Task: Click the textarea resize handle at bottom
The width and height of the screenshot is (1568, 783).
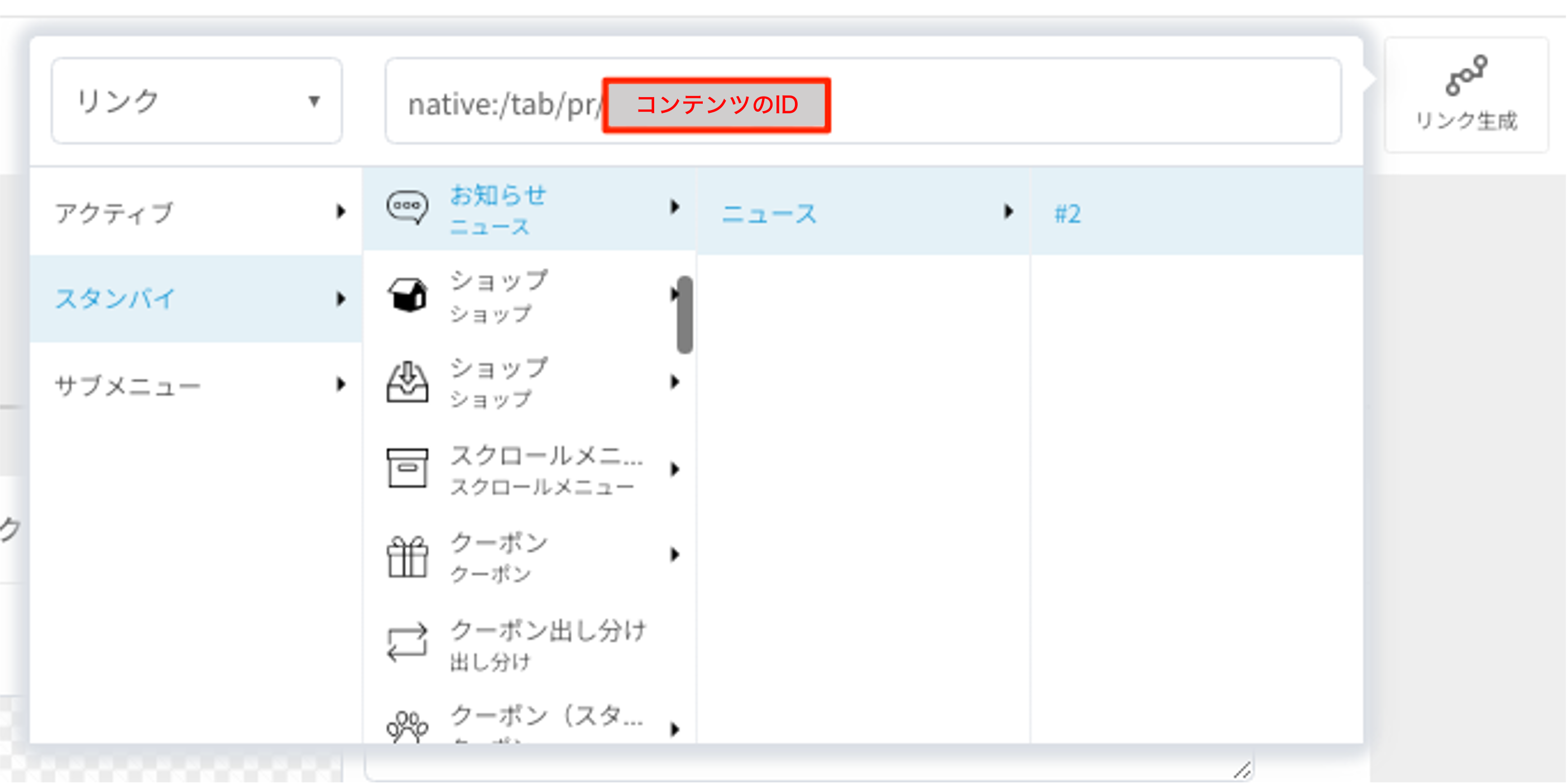Action: (x=1242, y=770)
